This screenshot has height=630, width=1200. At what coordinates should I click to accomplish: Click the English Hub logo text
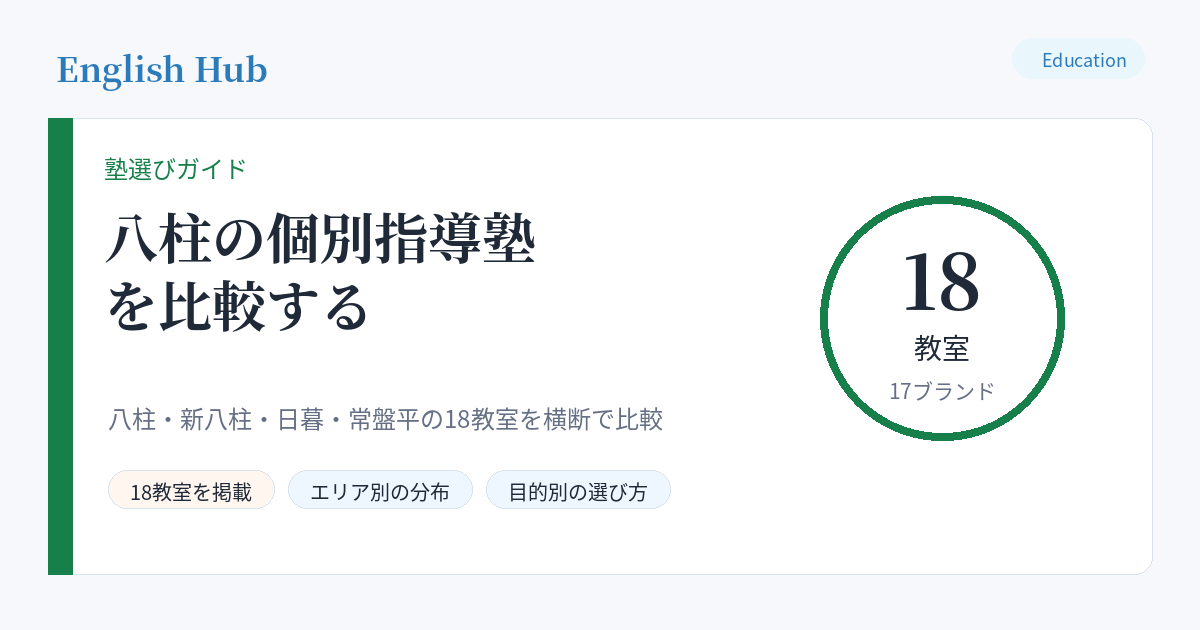[162, 70]
